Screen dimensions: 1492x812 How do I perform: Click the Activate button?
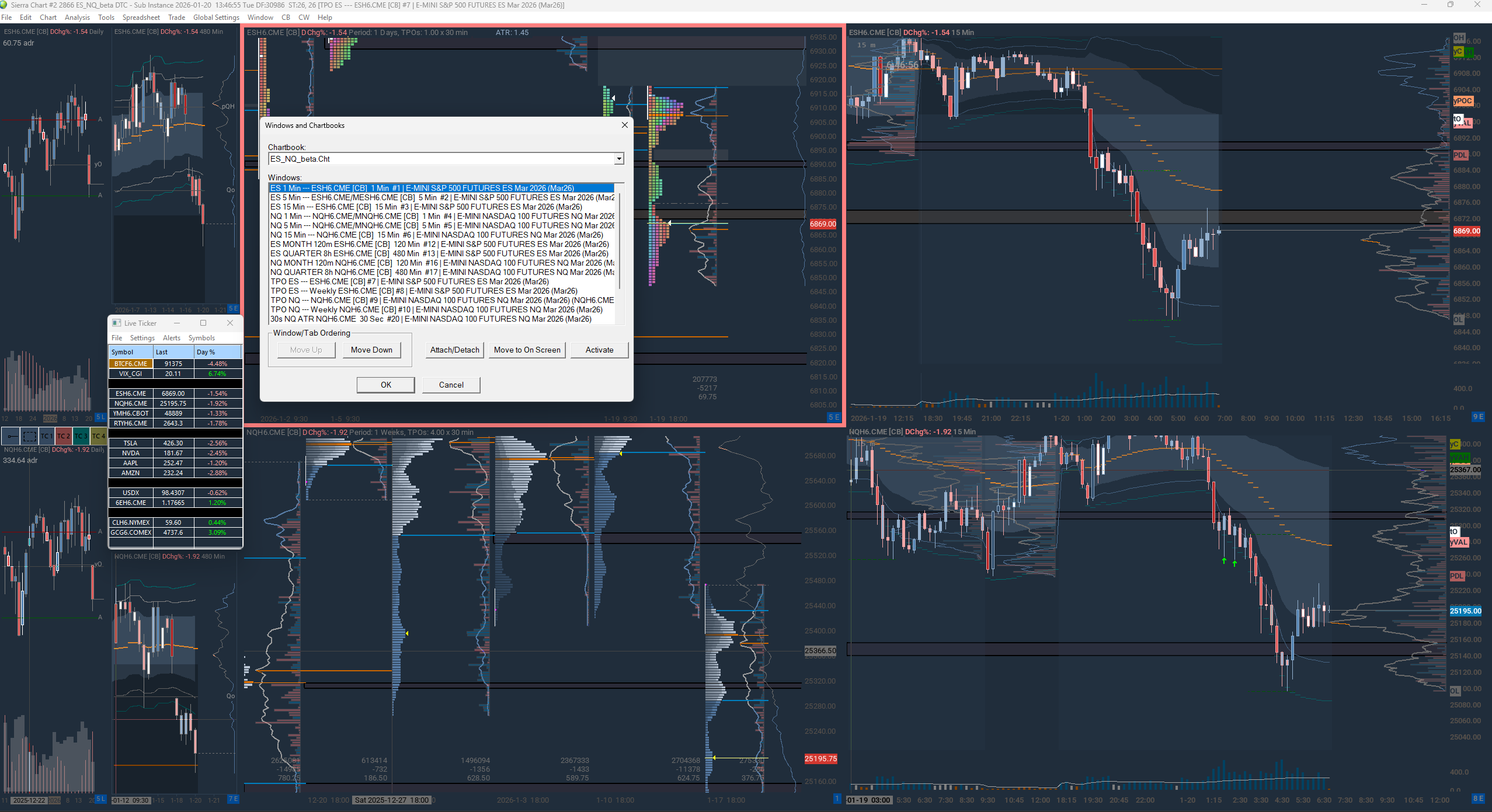pos(599,350)
